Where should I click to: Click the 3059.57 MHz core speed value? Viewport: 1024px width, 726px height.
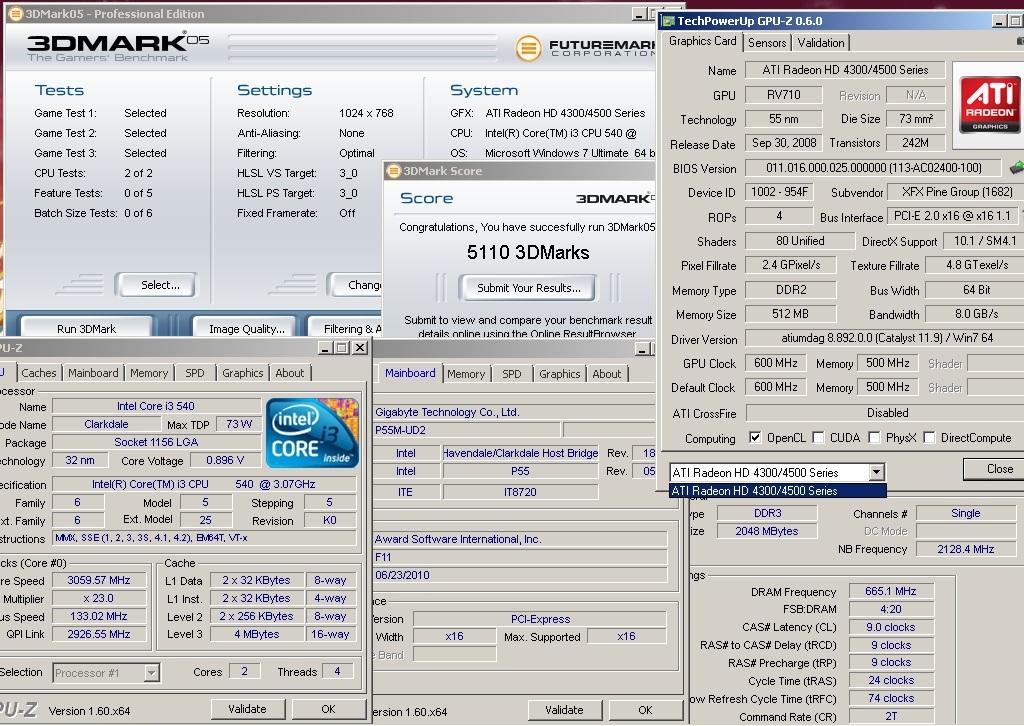[x=99, y=580]
